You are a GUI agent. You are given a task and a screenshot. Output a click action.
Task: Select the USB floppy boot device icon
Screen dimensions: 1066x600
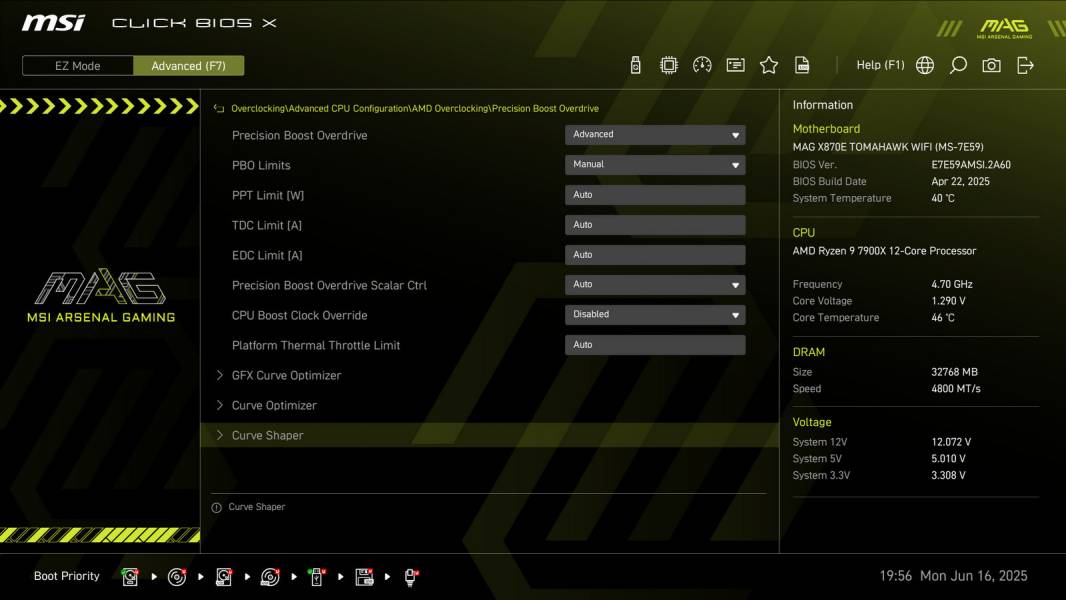coord(364,577)
